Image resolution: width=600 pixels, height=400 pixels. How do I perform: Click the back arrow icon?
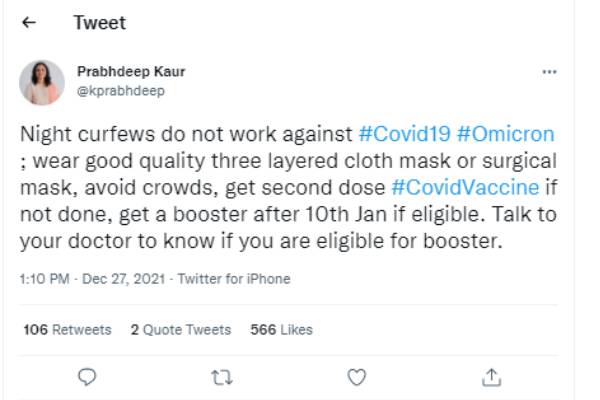[28, 22]
